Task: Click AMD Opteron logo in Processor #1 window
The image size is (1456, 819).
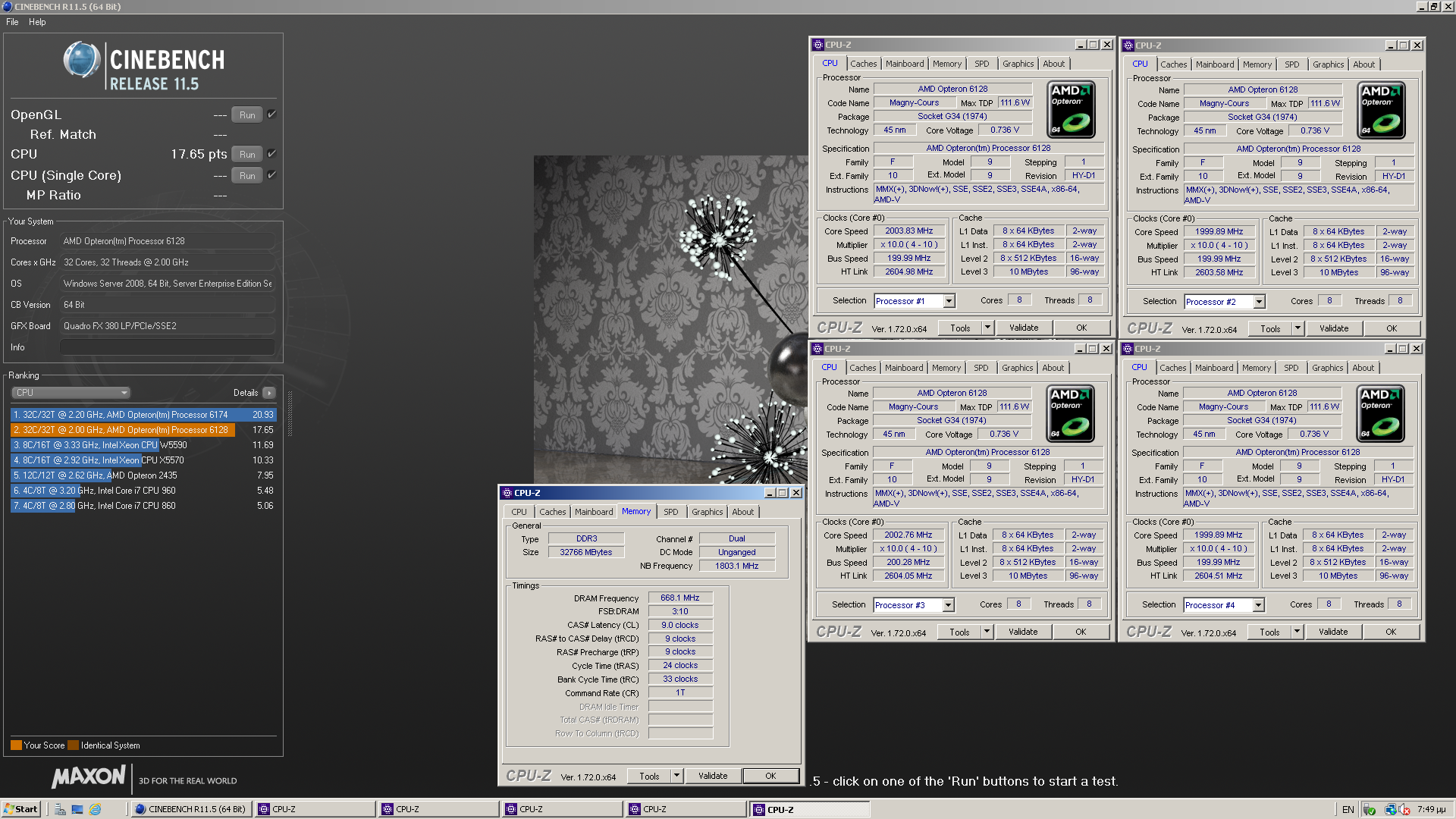Action: tap(1071, 110)
